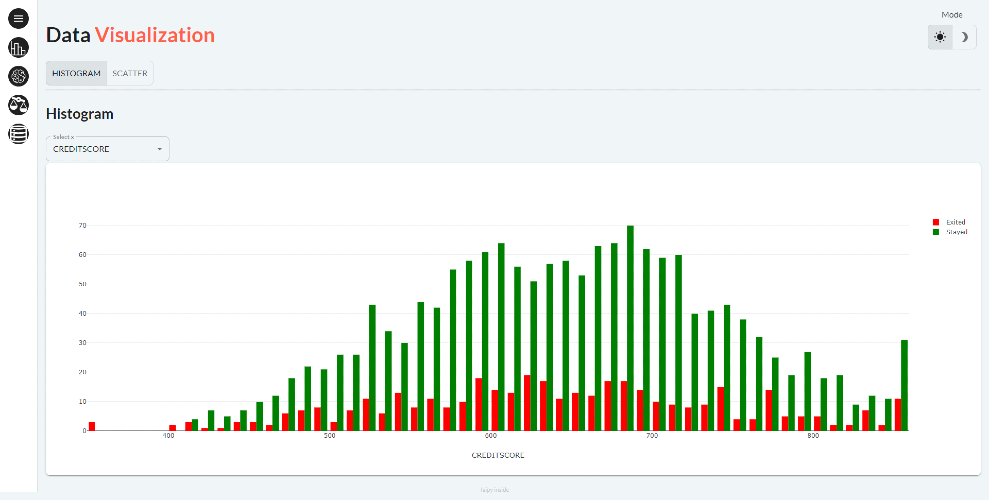The width and height of the screenshot is (989, 500).
Task: Click the rightmost green bar in the chart
Action: 904,385
